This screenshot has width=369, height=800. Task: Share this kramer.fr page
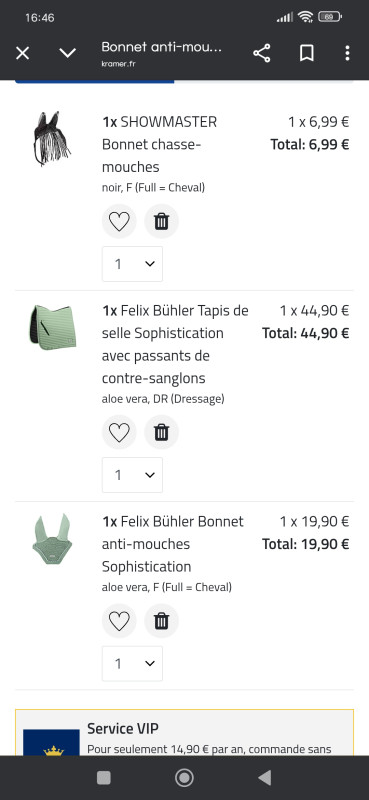tap(262, 53)
